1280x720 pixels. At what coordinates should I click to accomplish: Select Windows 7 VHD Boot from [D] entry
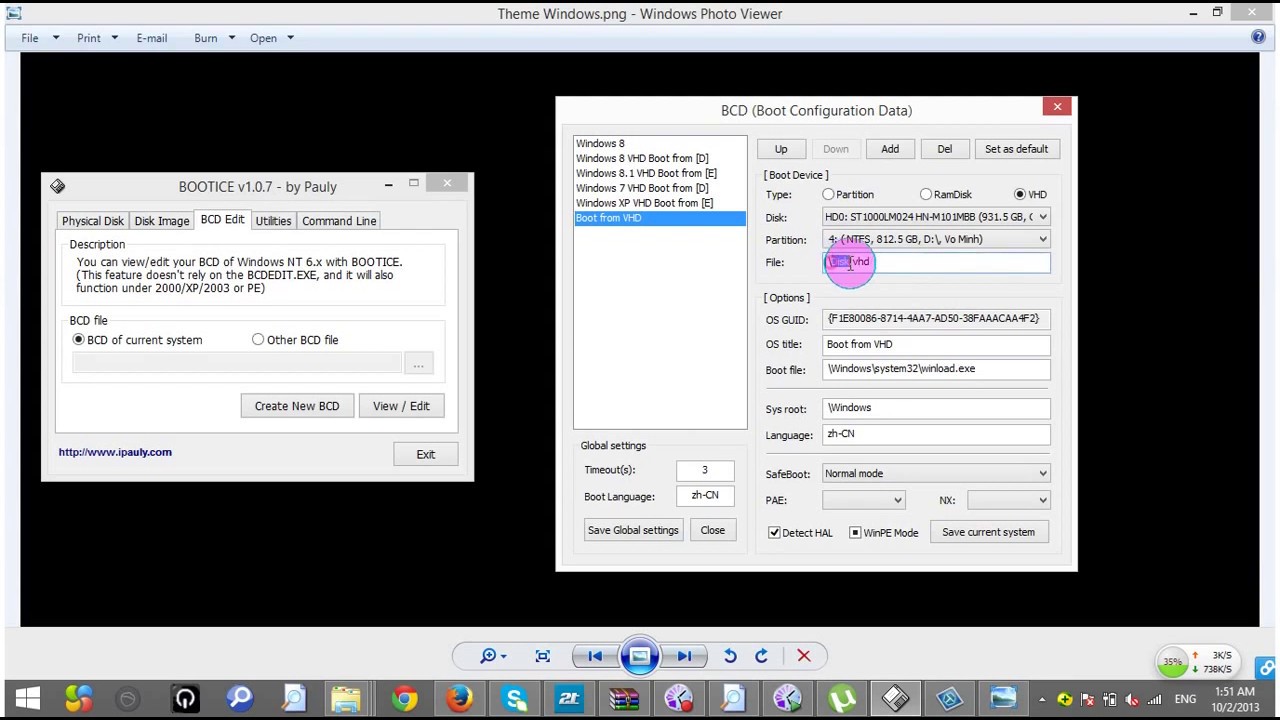click(659, 188)
